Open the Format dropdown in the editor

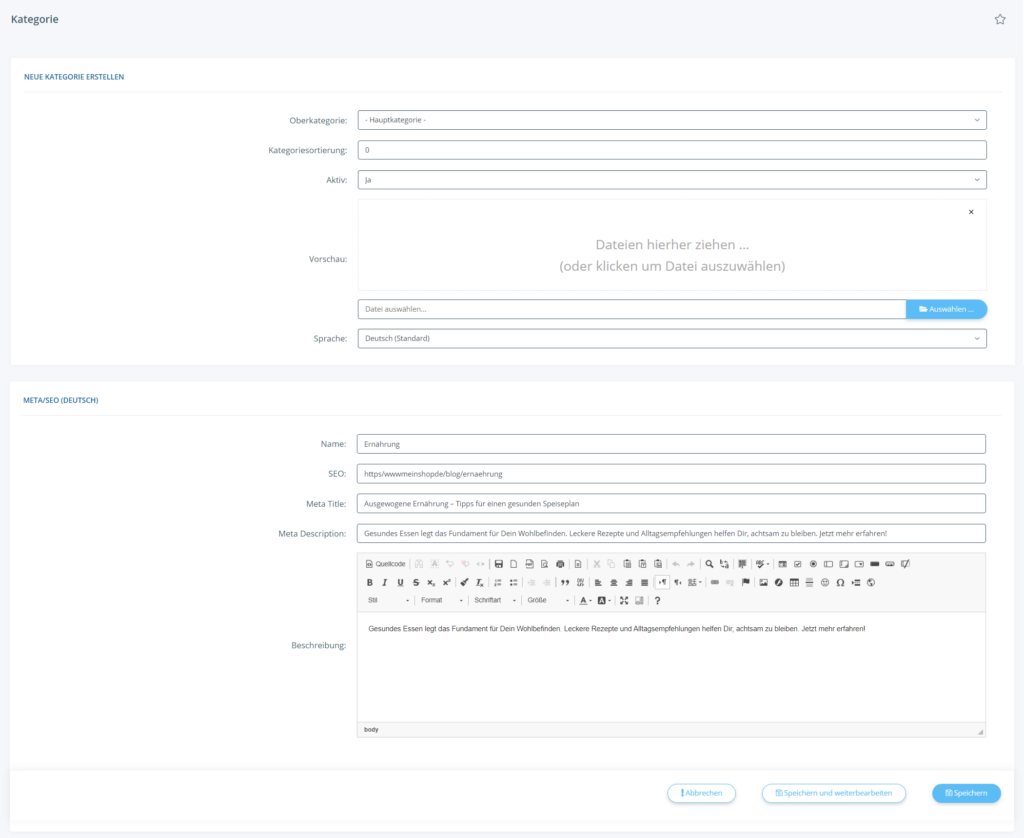[x=441, y=600]
